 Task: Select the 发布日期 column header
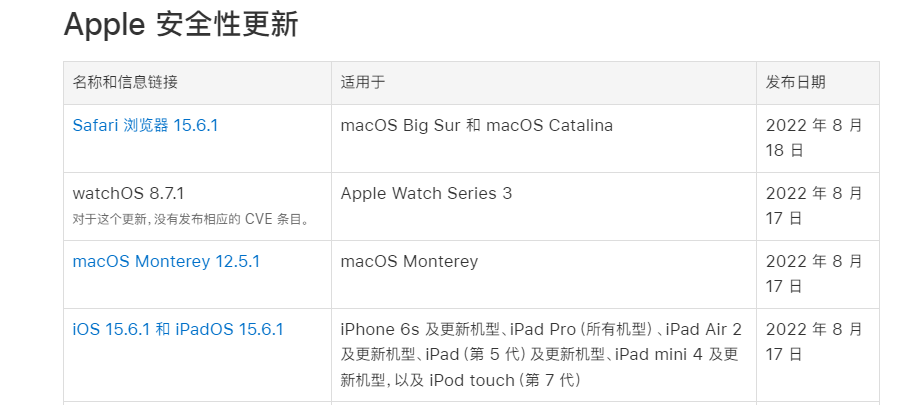pyautogui.click(x=796, y=82)
